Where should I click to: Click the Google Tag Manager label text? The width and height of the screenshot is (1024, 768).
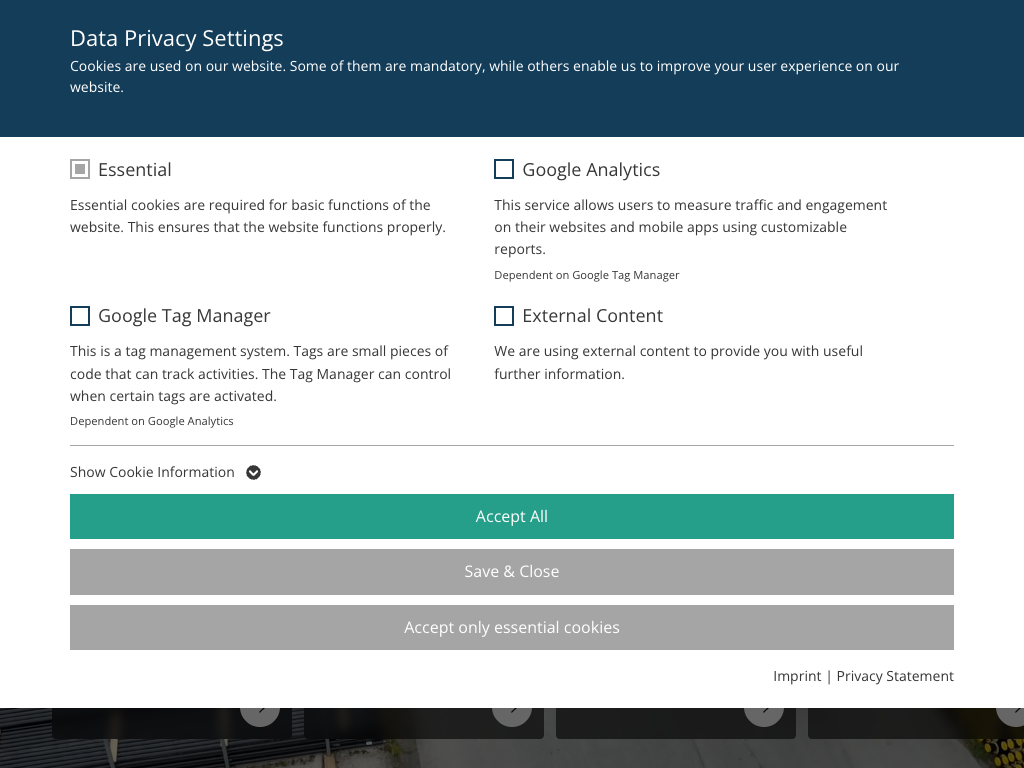[x=184, y=316]
